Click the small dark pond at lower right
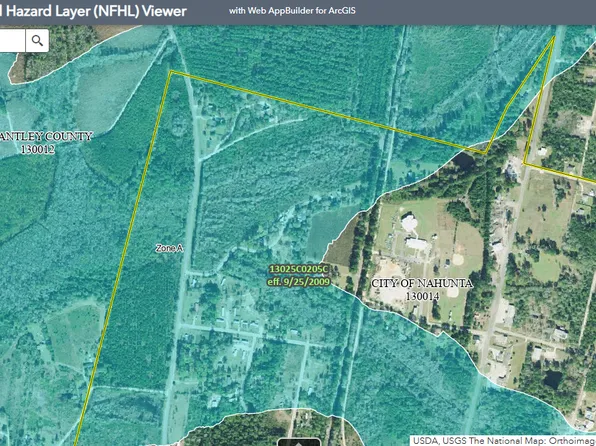 coord(552,379)
